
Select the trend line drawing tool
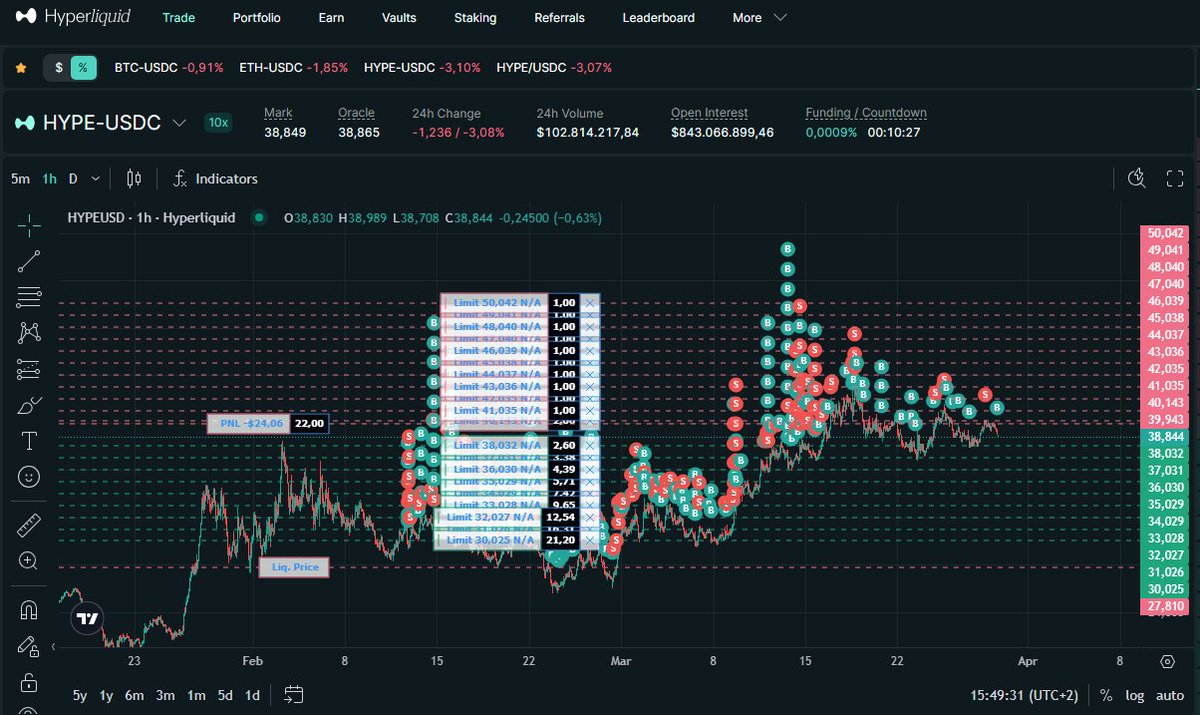(29, 261)
